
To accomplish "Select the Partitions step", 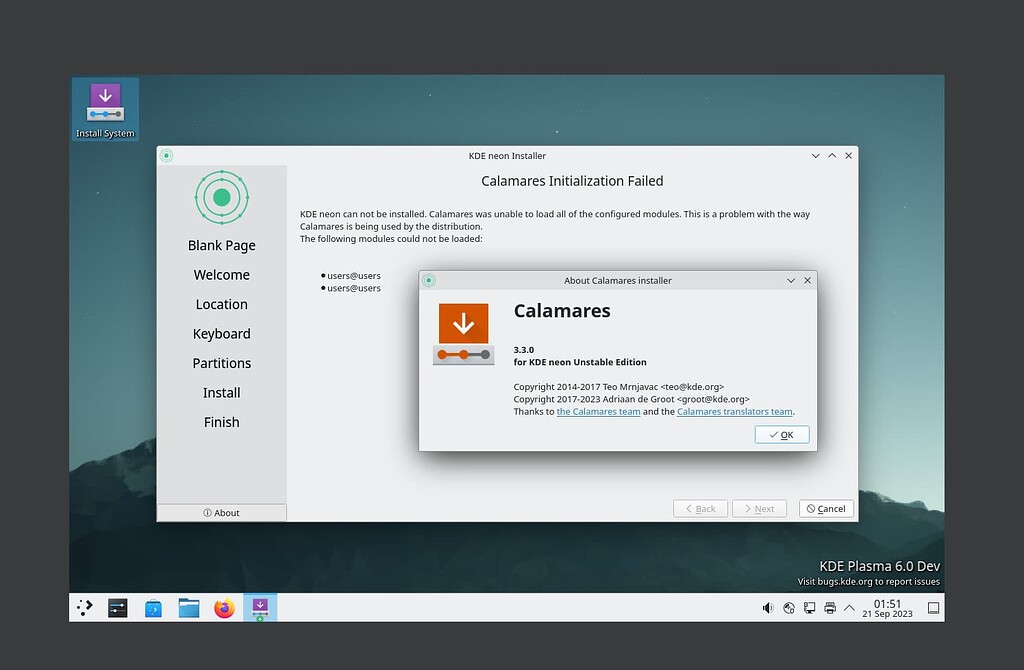I will [221, 363].
